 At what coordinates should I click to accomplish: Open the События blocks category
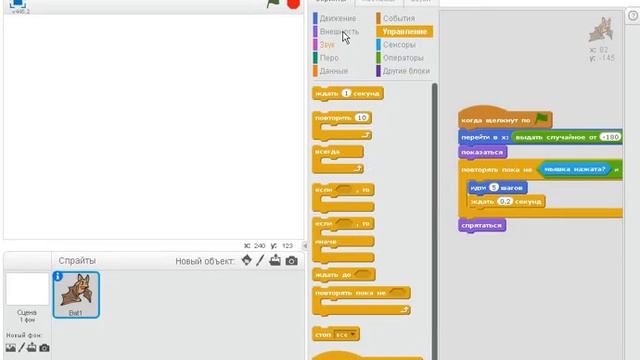(x=399, y=18)
